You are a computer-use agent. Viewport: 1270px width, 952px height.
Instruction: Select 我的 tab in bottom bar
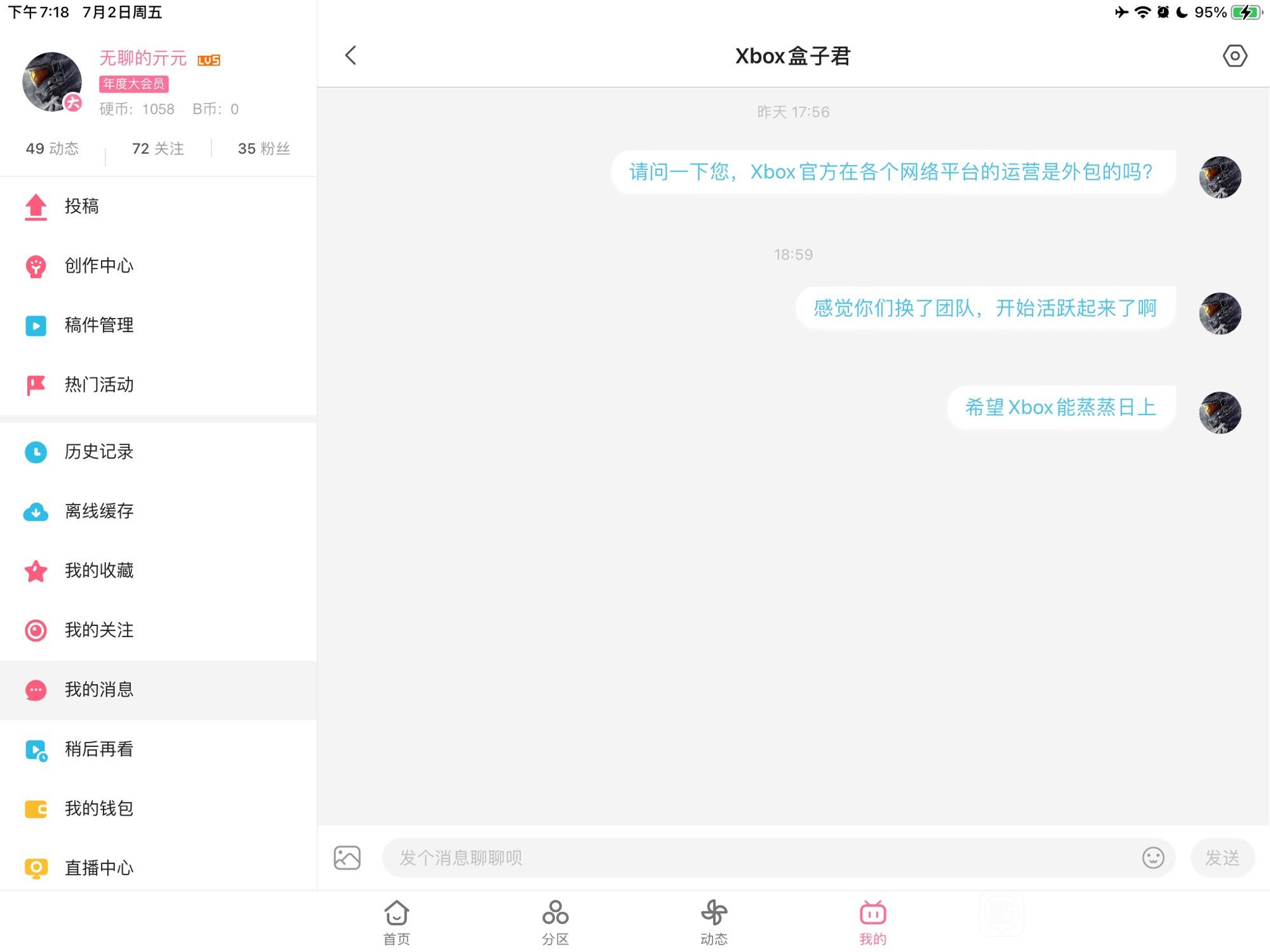click(x=873, y=923)
